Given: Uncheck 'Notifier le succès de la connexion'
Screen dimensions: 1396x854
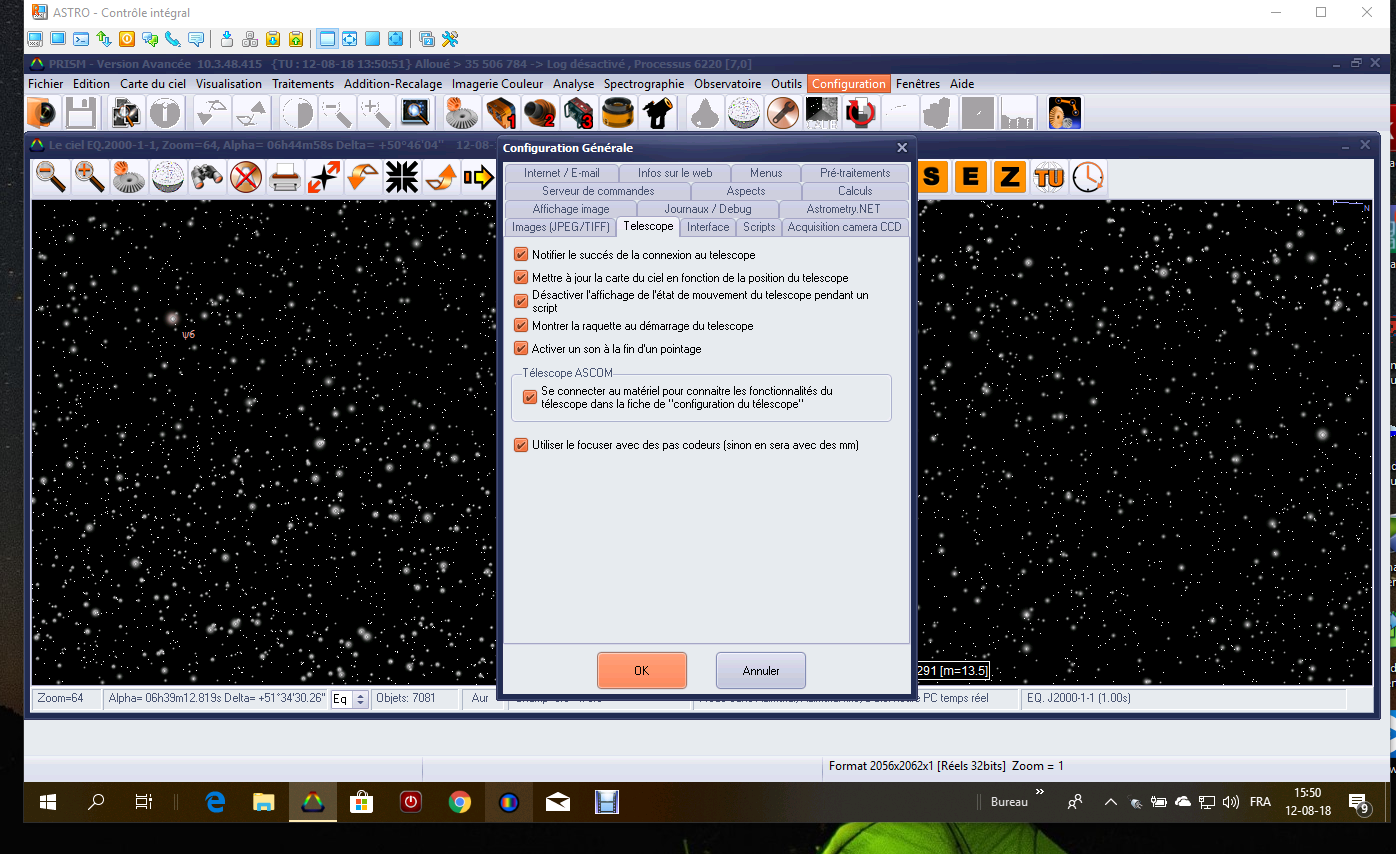Looking at the screenshot, I should click(x=521, y=255).
